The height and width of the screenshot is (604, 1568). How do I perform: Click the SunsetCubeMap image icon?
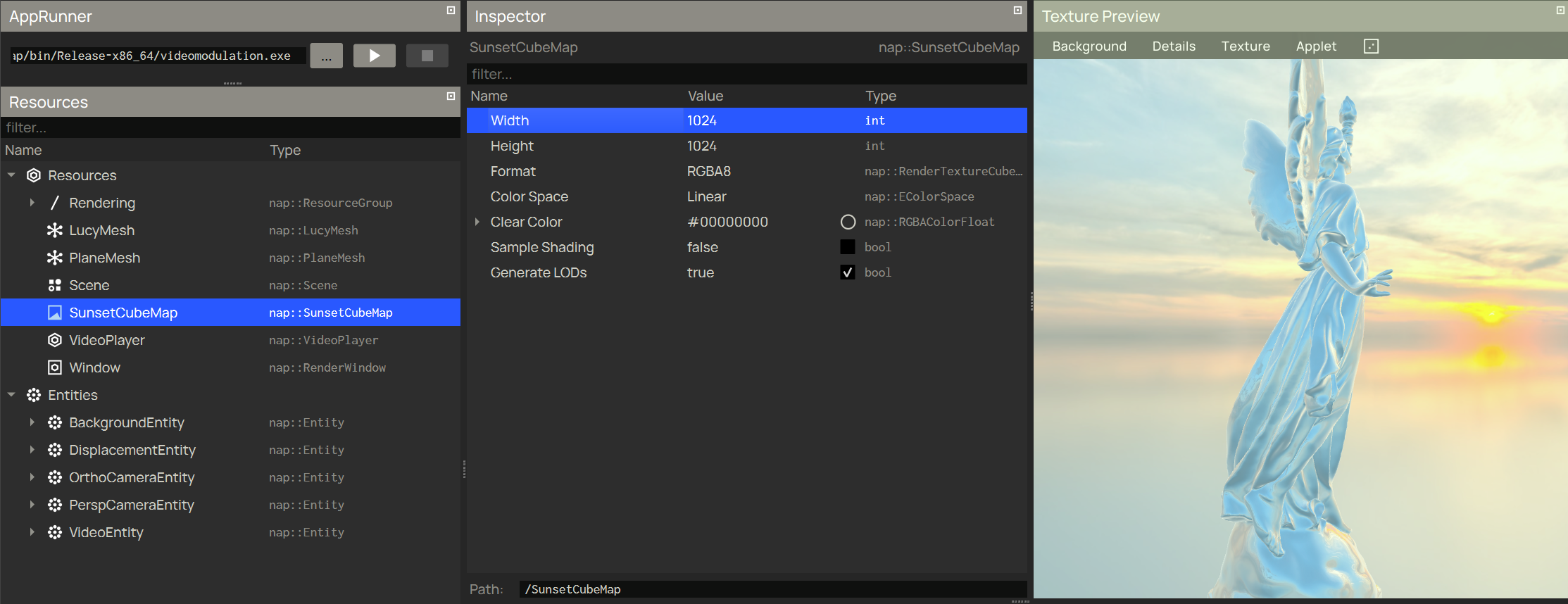54,313
